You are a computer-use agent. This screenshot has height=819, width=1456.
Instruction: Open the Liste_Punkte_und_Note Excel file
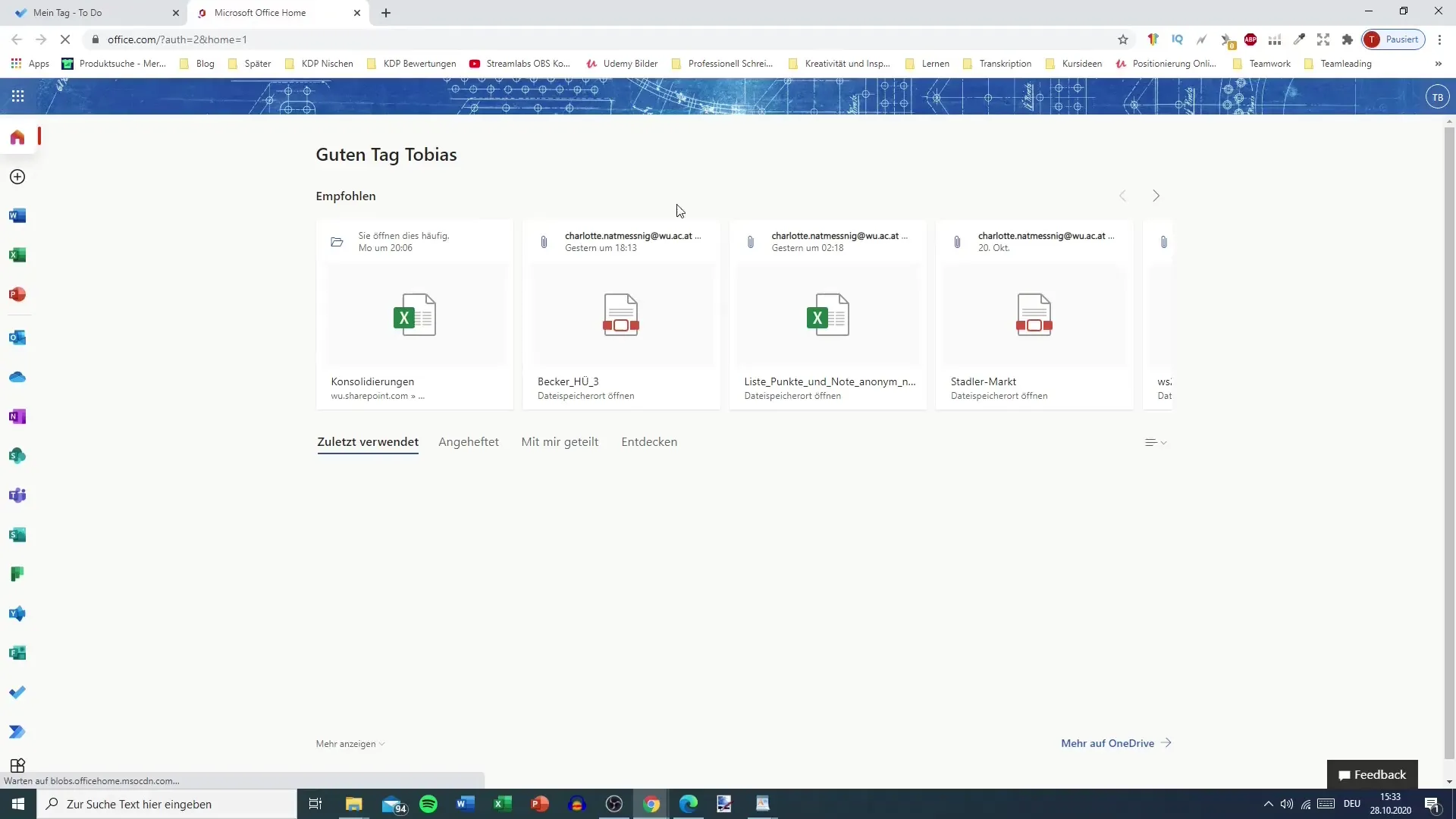pos(828,315)
